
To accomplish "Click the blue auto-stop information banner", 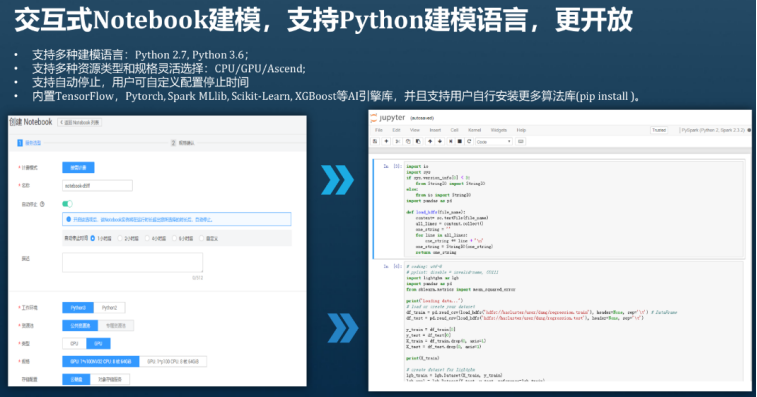I will (177, 219).
